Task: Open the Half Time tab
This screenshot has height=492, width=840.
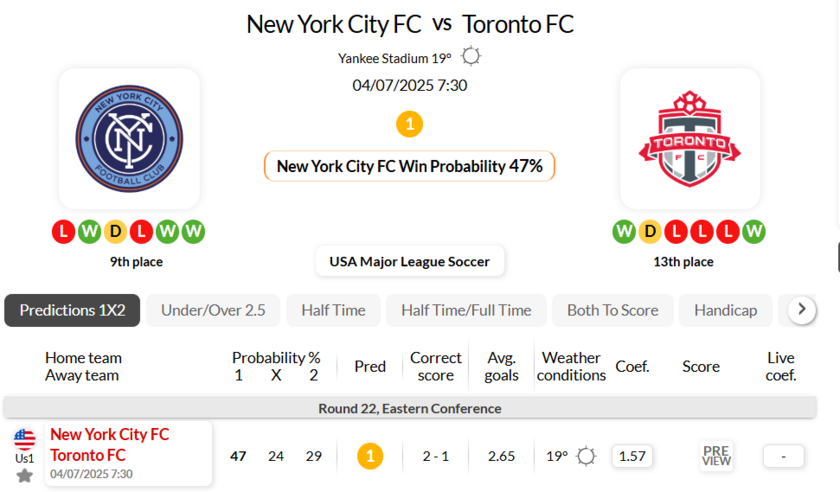Action: tap(333, 310)
